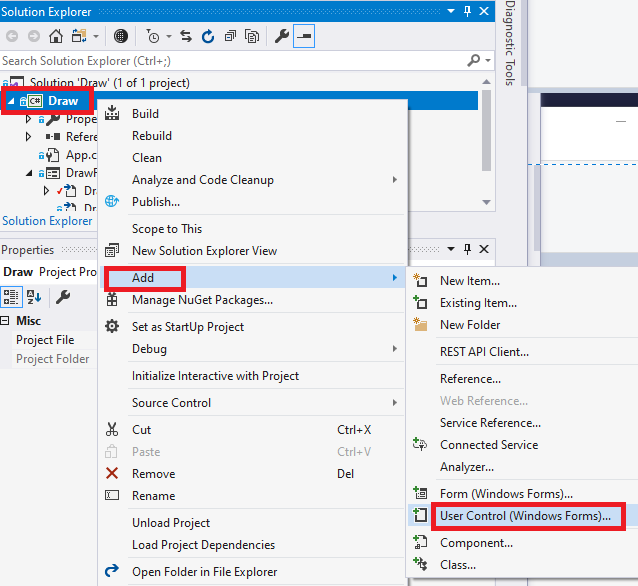
Task: Click the Alphabetical sort icon in Properties
Action: [x=34, y=297]
